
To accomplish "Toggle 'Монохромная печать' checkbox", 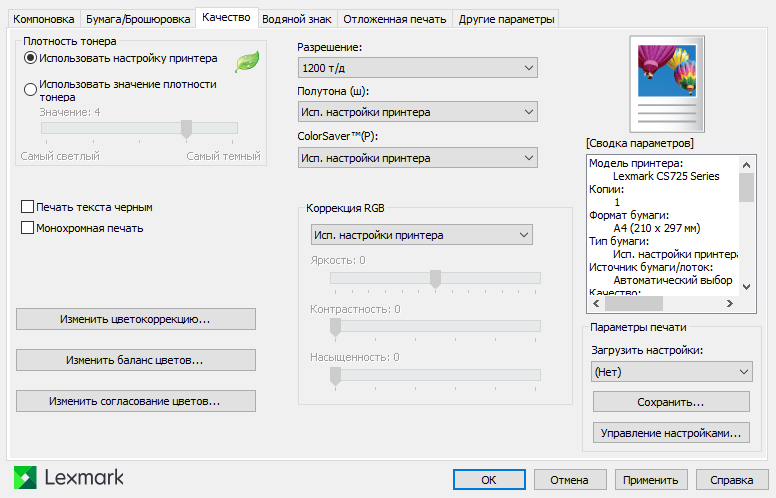I will coord(27,228).
